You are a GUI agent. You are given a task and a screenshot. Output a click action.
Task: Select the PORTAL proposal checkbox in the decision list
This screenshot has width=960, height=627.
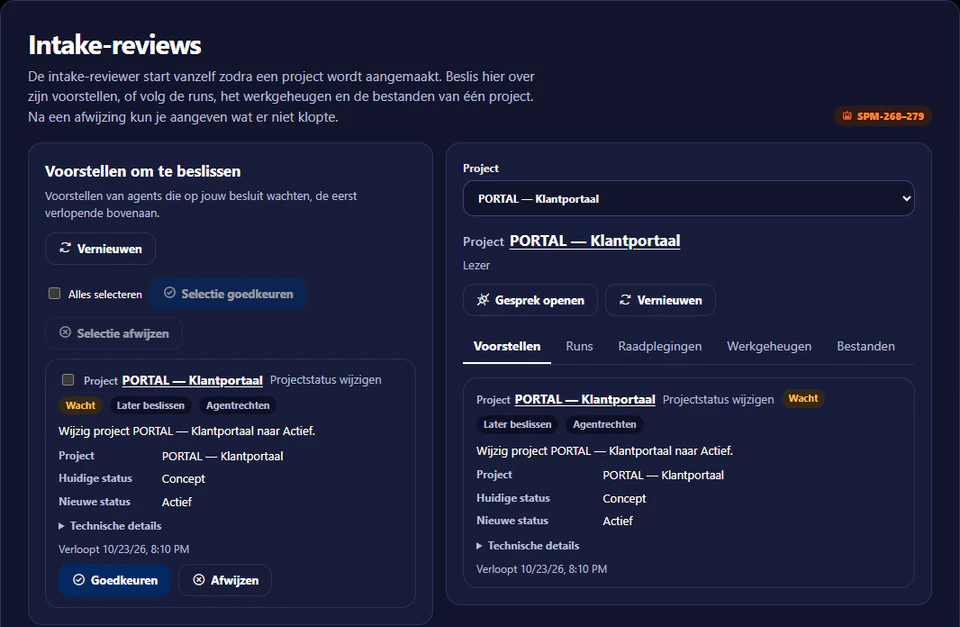point(68,380)
